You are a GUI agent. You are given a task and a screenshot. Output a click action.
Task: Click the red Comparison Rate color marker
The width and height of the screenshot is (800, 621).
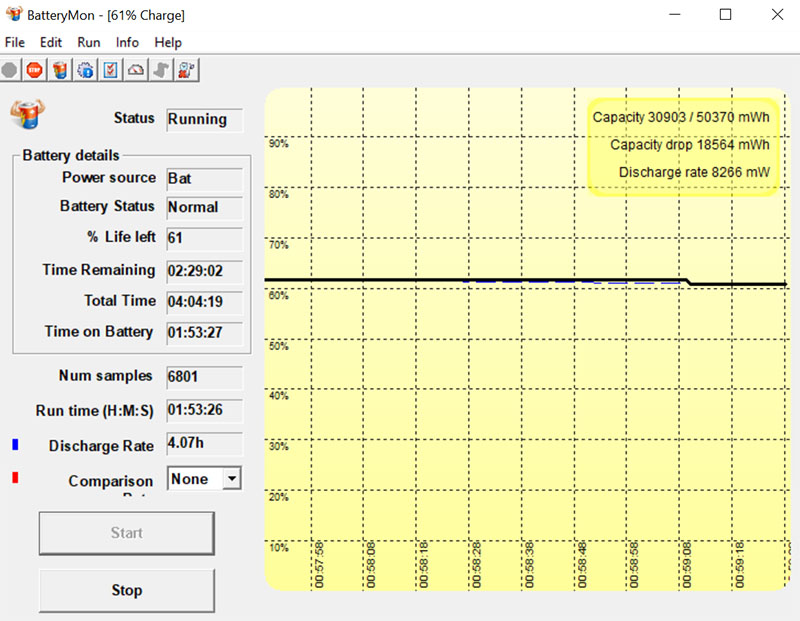click(x=15, y=478)
